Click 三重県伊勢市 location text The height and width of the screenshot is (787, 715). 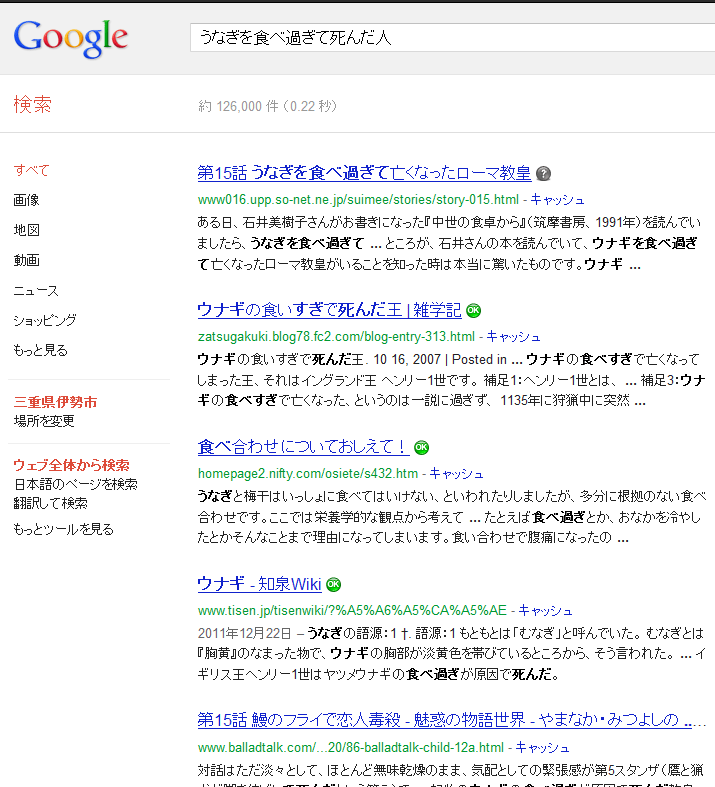pyautogui.click(x=55, y=402)
